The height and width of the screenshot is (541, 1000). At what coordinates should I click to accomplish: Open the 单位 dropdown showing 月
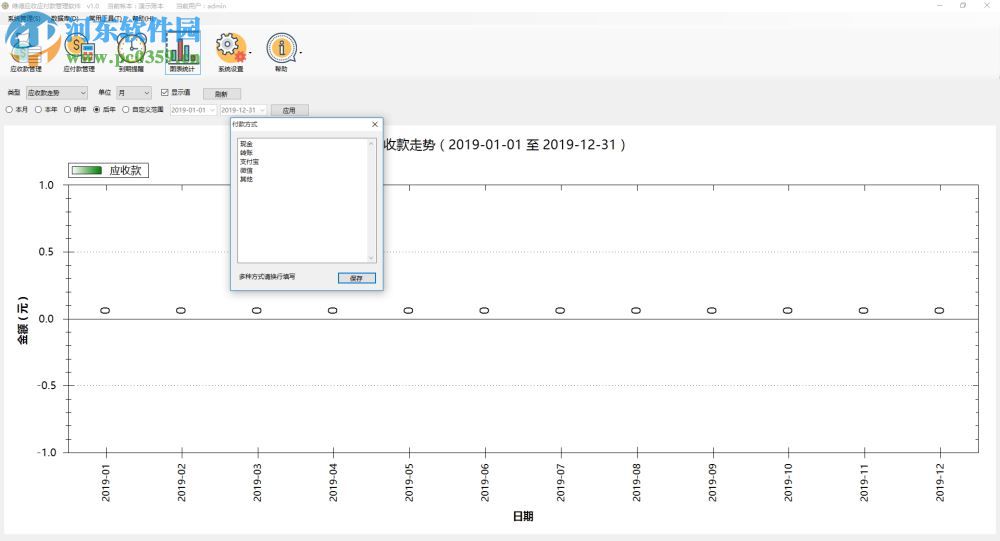click(x=134, y=93)
